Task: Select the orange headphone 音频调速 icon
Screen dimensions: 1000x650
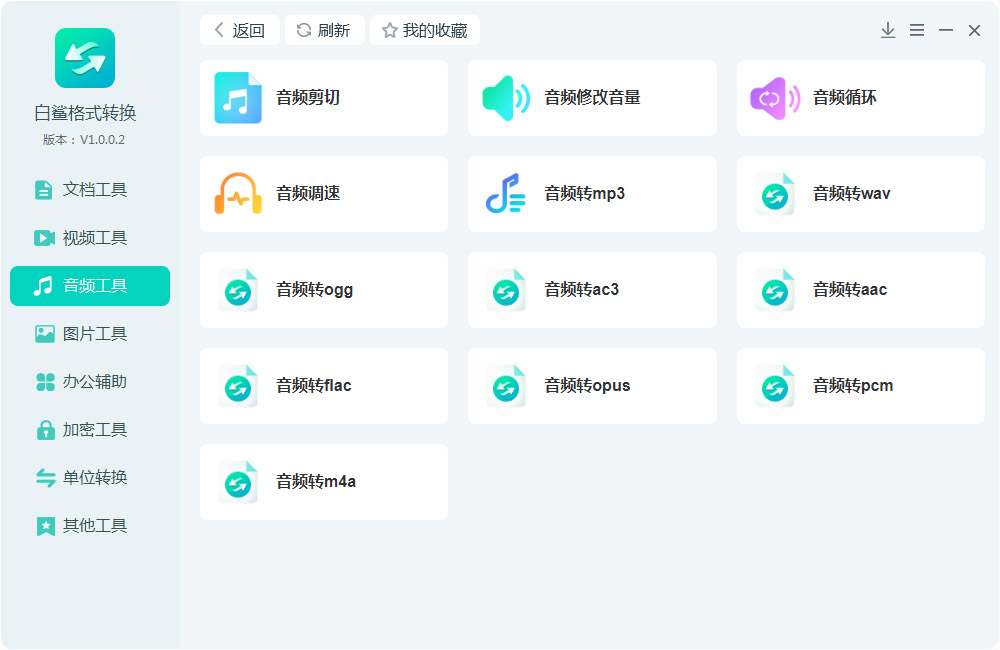Action: tap(238, 194)
